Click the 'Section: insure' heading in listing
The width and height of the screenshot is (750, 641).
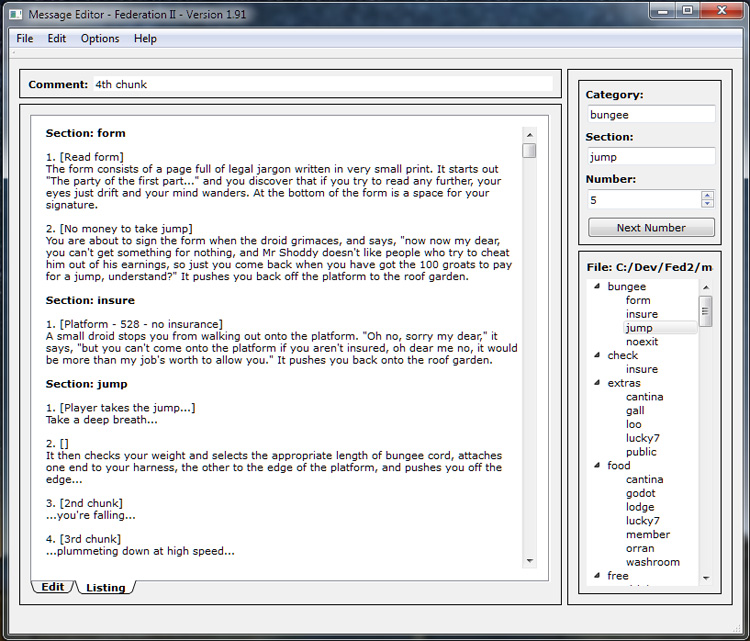(x=90, y=300)
